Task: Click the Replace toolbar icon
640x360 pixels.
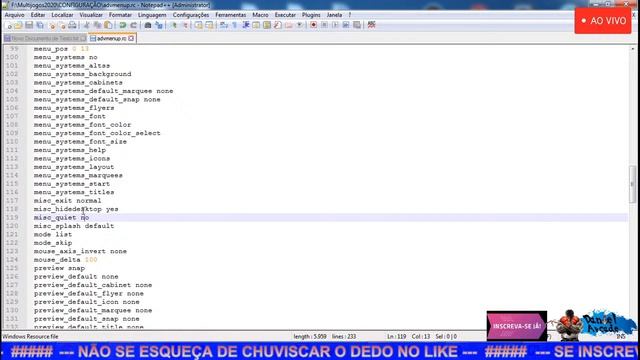Action: [x=159, y=25]
